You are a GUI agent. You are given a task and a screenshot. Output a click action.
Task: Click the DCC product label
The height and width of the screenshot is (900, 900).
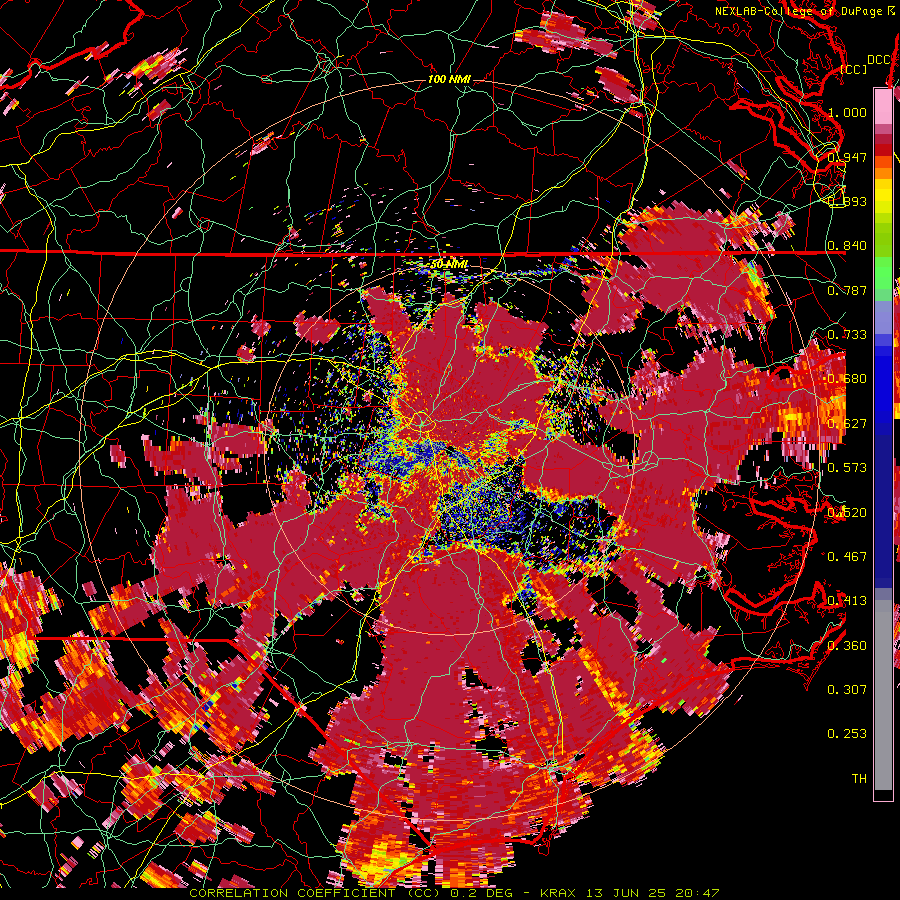coord(879,59)
